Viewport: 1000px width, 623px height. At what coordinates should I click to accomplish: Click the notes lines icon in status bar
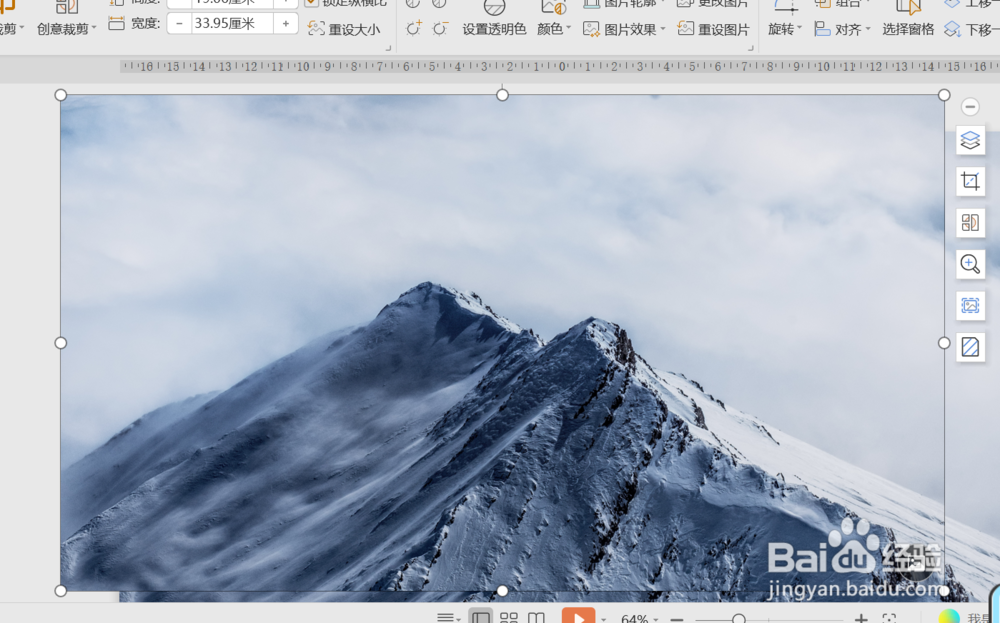tap(446, 617)
